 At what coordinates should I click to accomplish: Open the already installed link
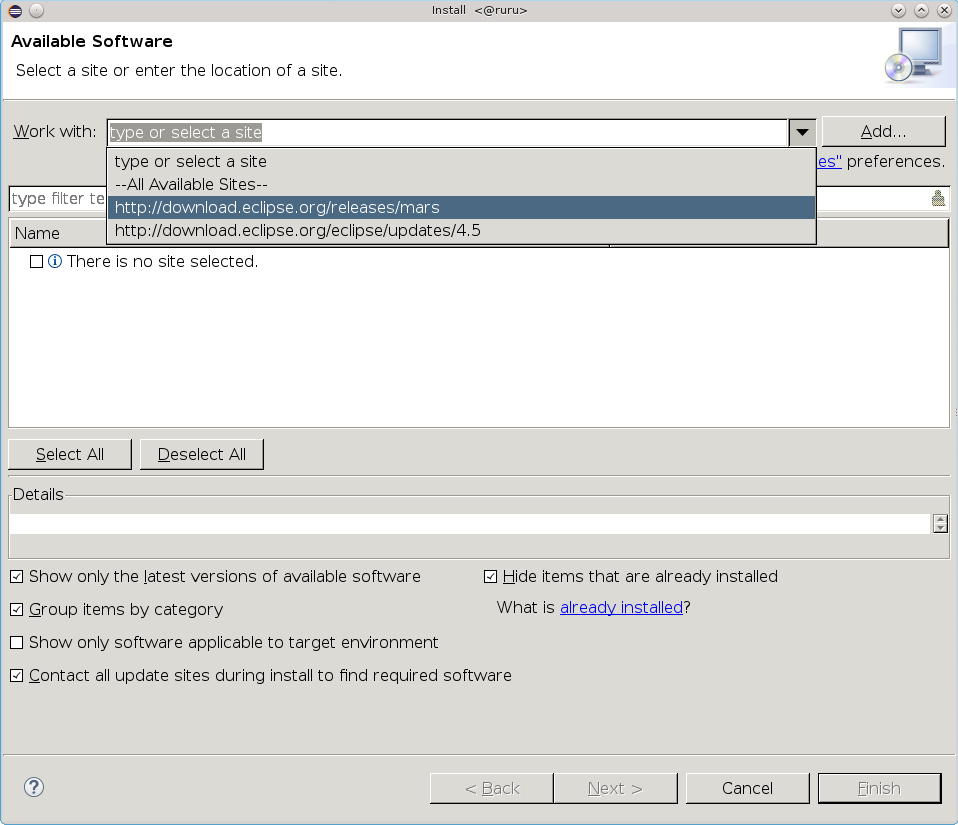click(621, 608)
